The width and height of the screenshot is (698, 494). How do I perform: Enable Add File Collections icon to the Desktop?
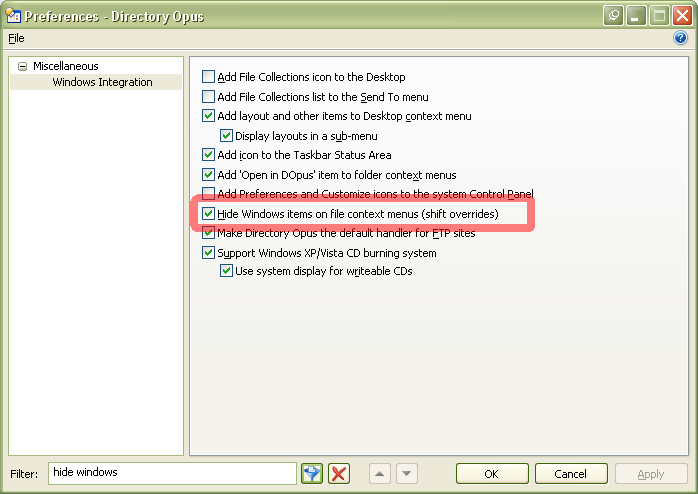pos(208,77)
